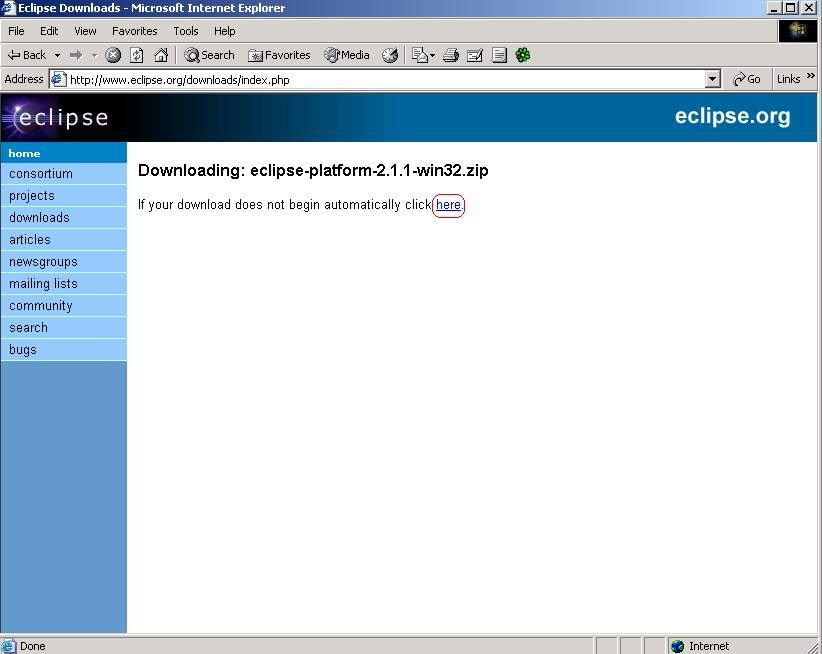Screen dimensions: 822x654
Task: Print the page with the printer icon
Action: point(451,55)
